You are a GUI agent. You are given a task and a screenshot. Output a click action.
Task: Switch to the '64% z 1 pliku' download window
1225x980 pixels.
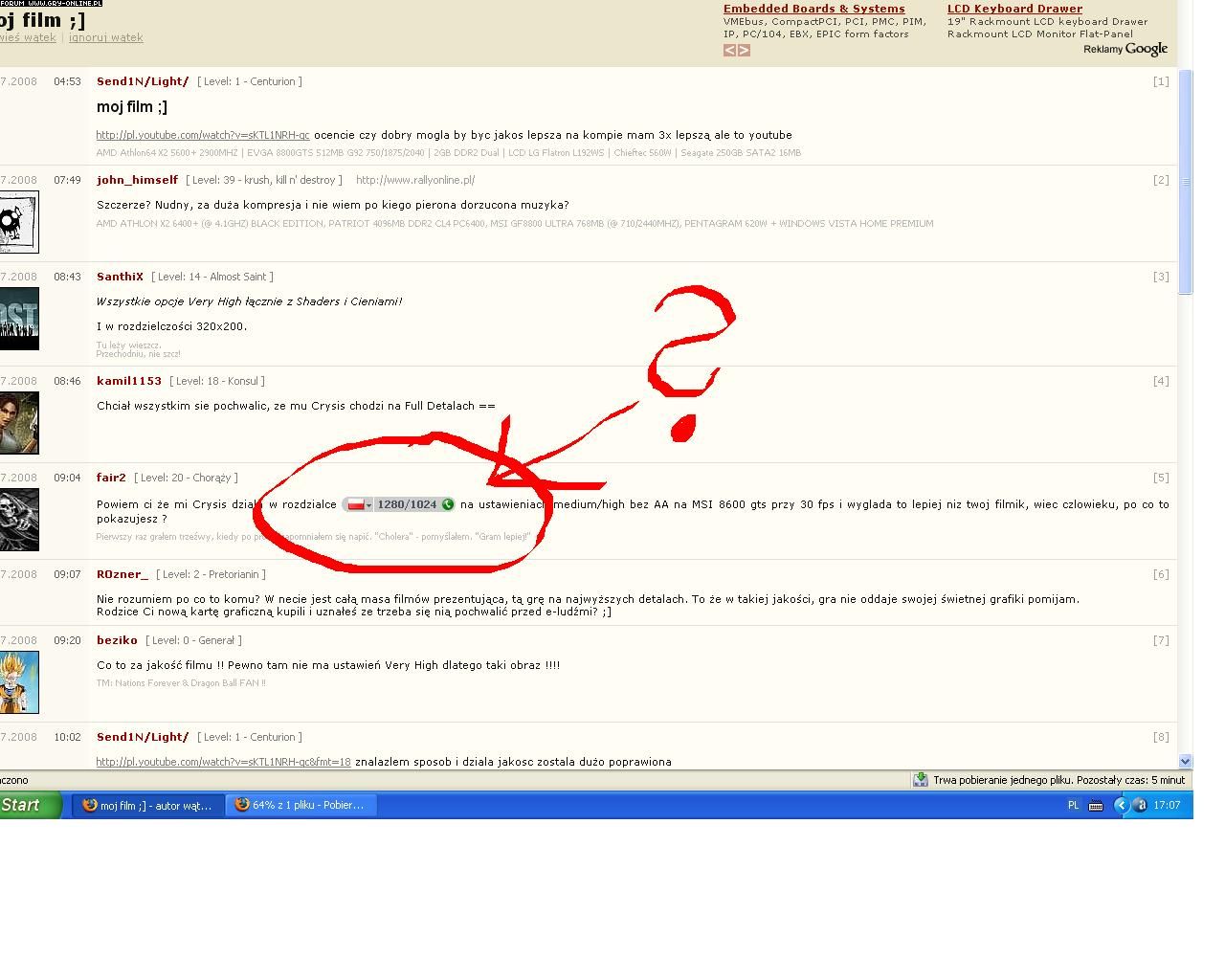click(x=301, y=806)
